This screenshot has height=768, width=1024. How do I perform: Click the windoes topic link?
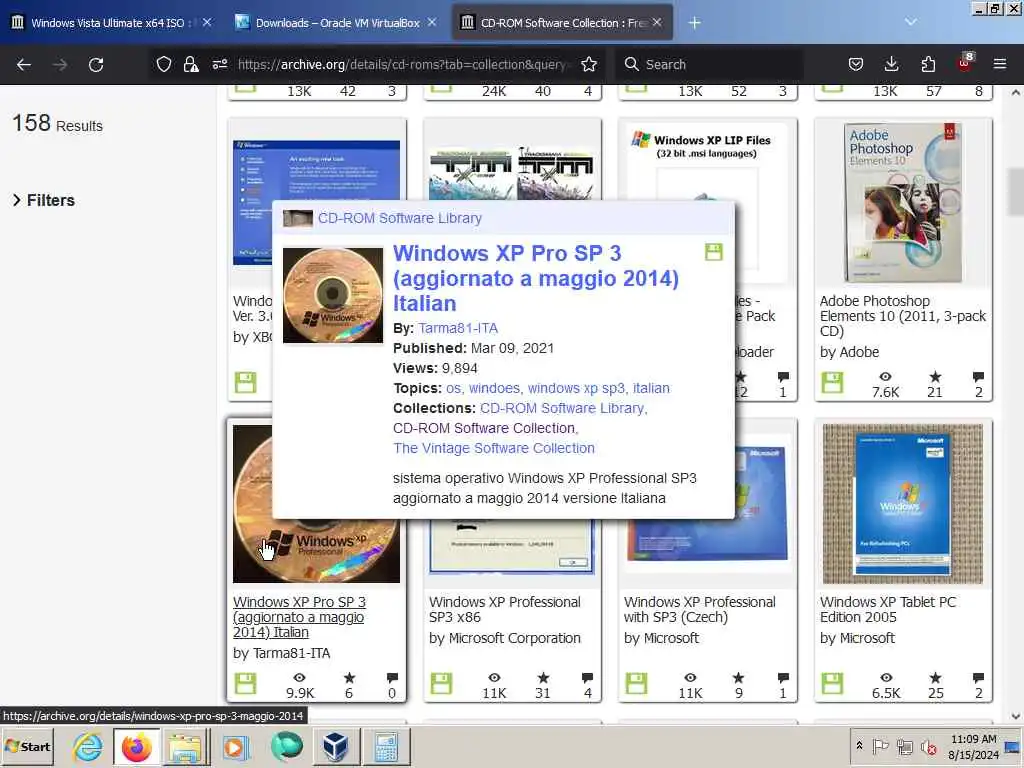(495, 388)
